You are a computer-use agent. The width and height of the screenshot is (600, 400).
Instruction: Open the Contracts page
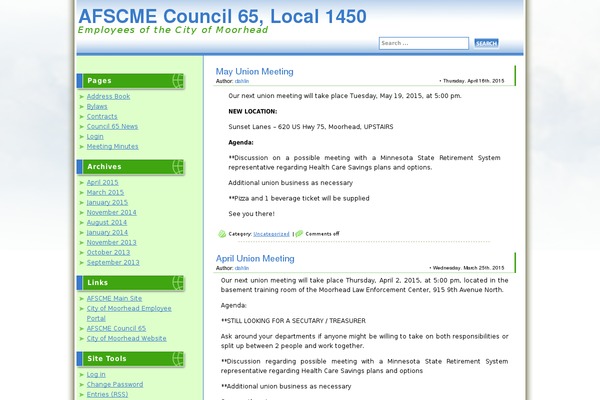coord(102,116)
